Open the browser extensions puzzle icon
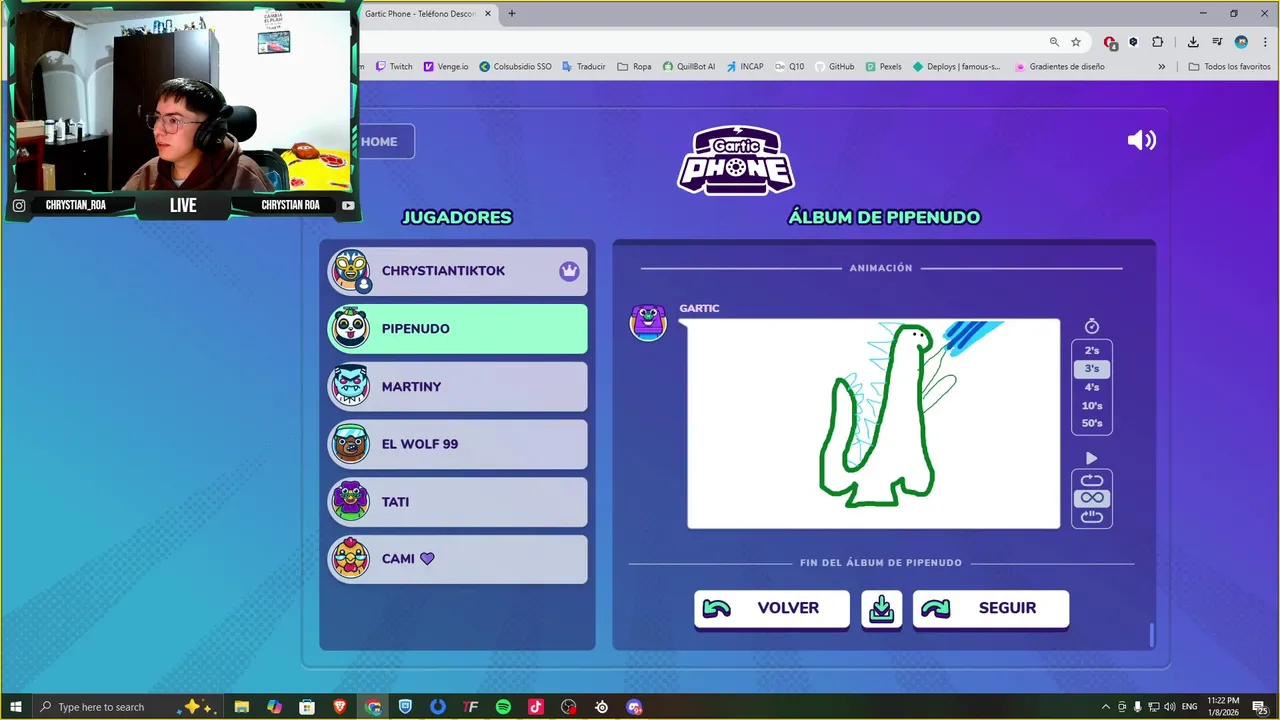The image size is (1280, 720). [x=1158, y=42]
